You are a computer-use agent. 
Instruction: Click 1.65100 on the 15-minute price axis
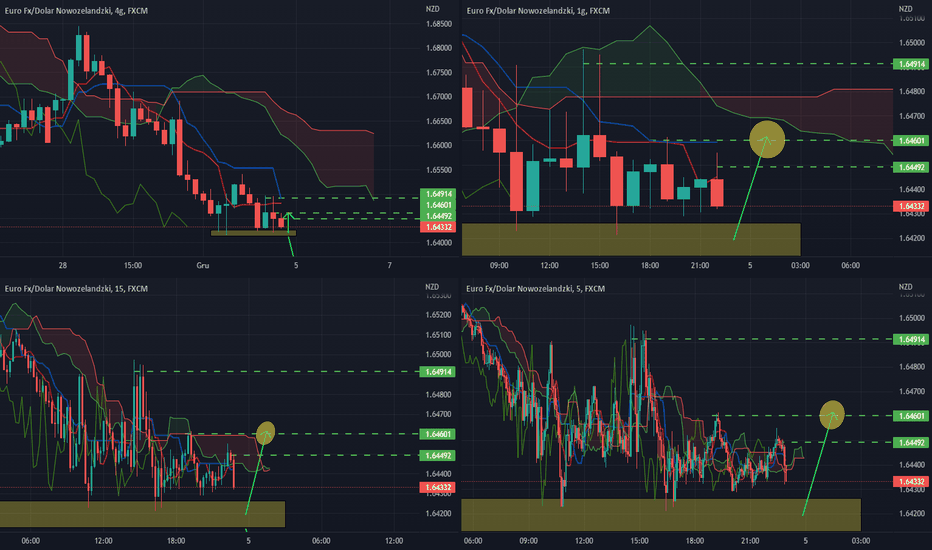[x=439, y=335]
